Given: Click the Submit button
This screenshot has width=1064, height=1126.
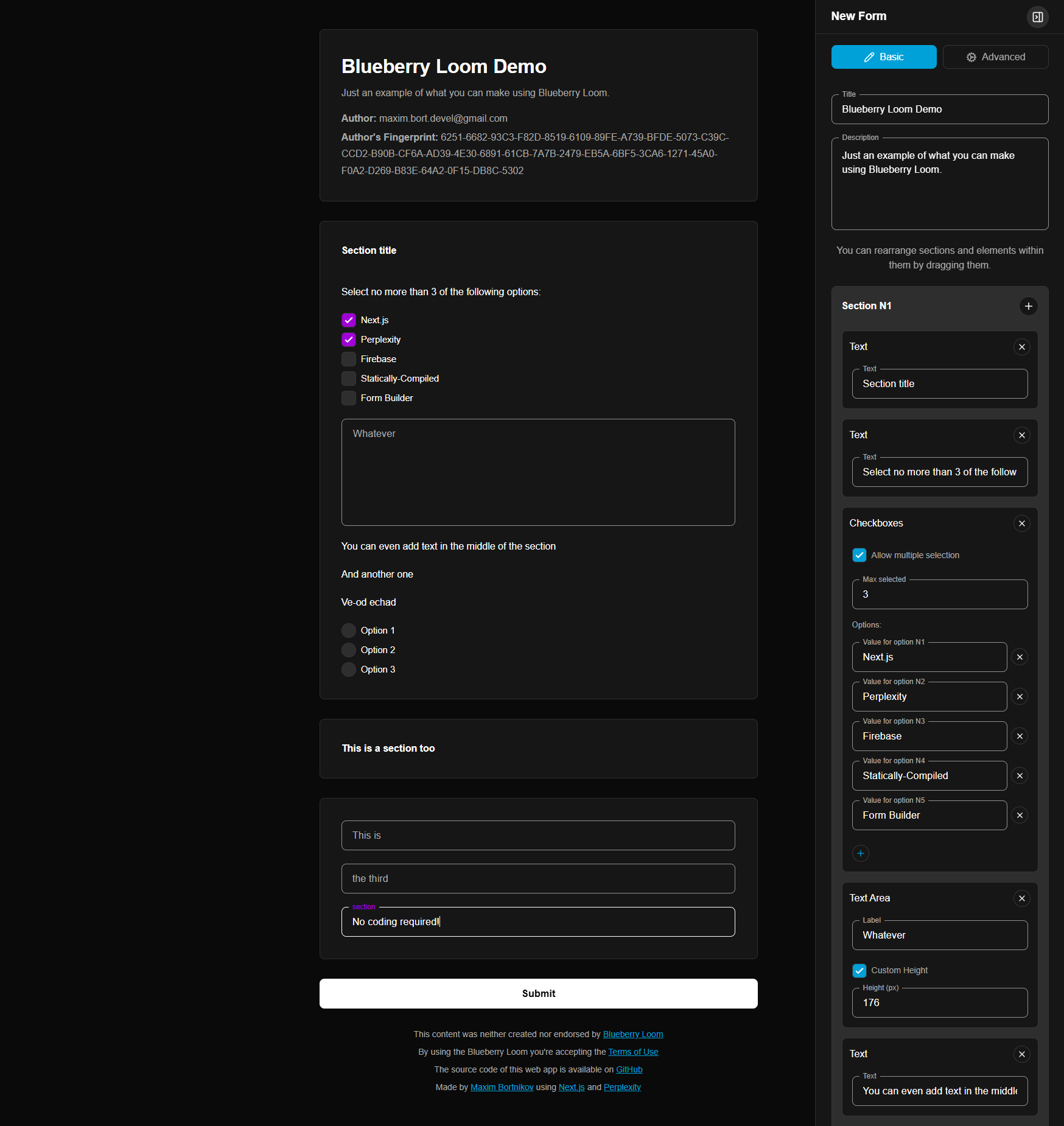Looking at the screenshot, I should (x=538, y=993).
